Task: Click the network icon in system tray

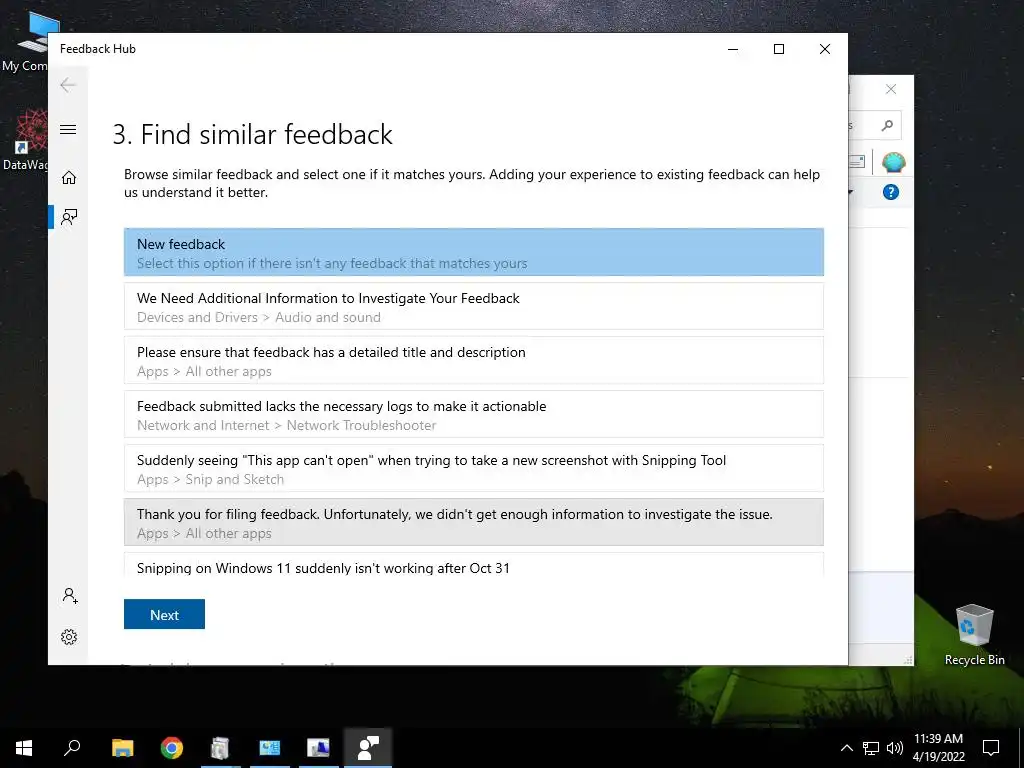Action: click(871, 748)
